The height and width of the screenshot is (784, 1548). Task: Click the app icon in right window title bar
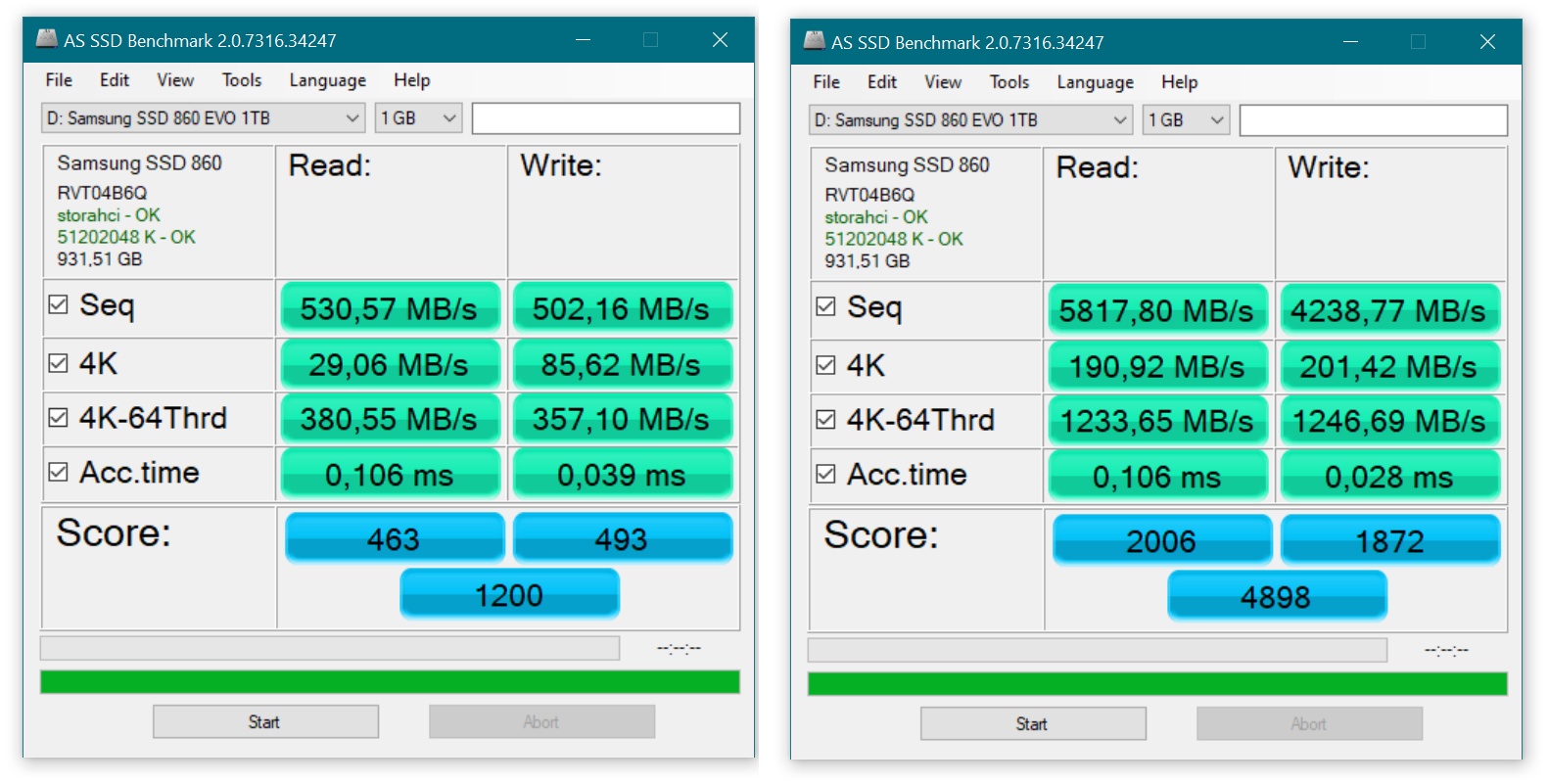coord(814,41)
